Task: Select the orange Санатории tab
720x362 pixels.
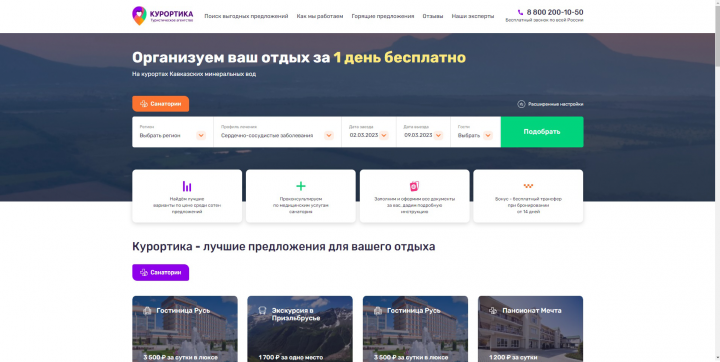Action: pyautogui.click(x=160, y=104)
